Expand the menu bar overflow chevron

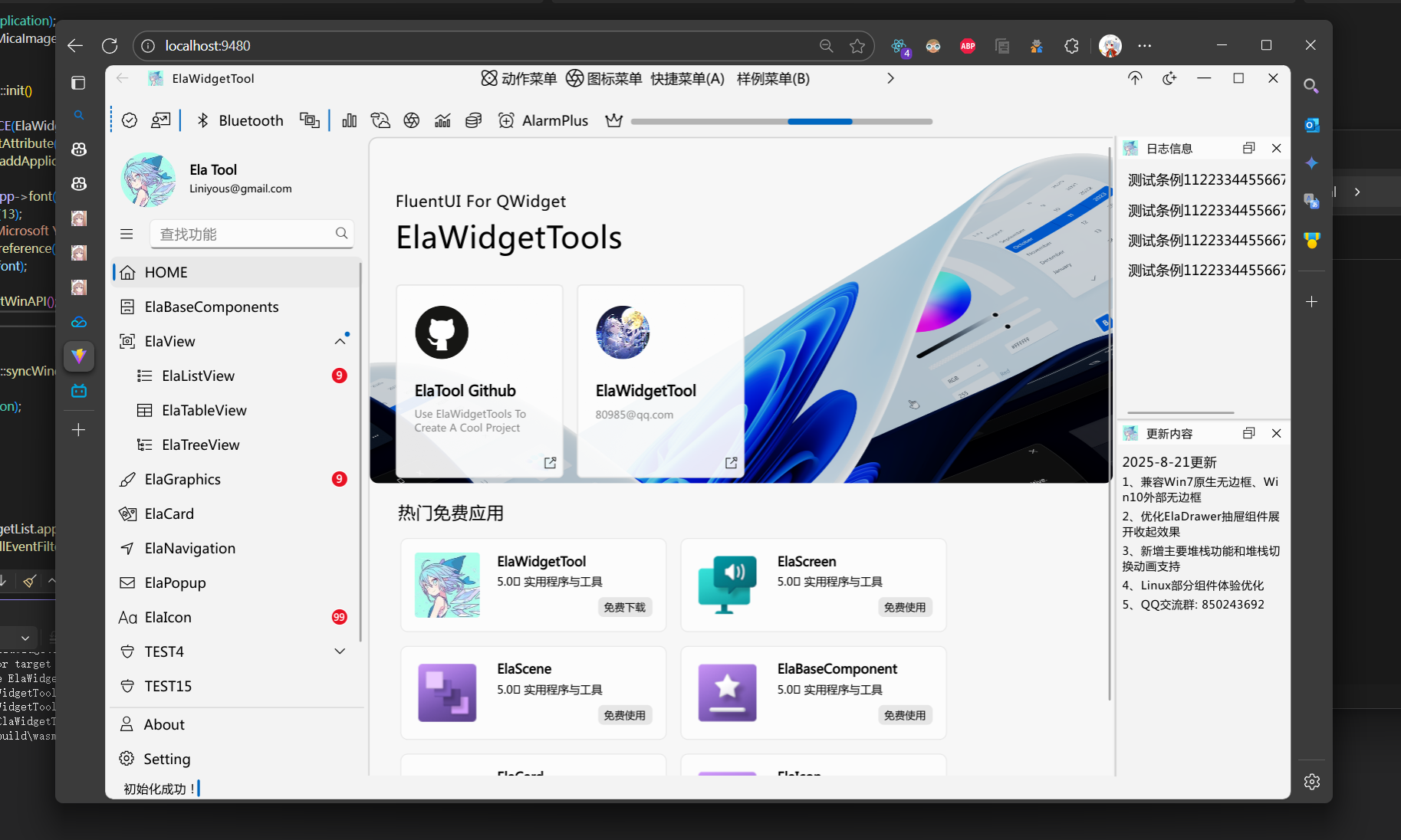pyautogui.click(x=890, y=78)
